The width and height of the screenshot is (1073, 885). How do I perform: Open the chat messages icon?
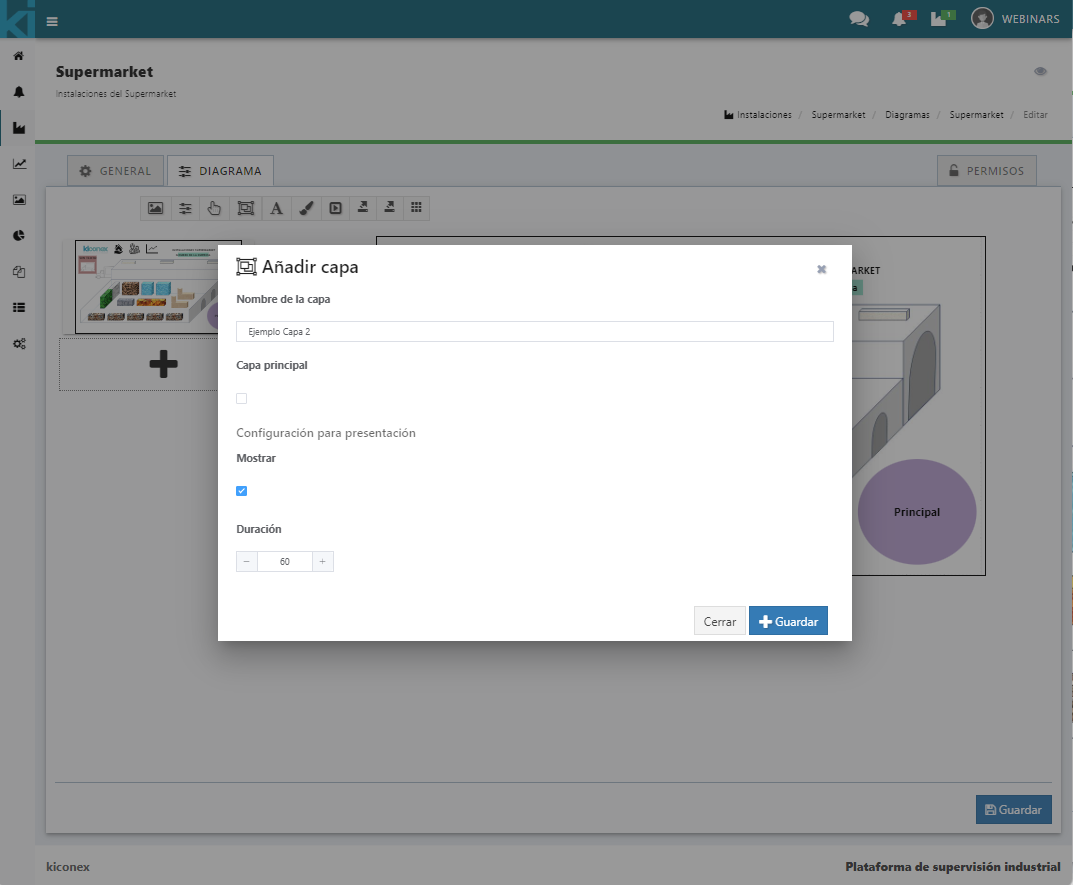(858, 19)
